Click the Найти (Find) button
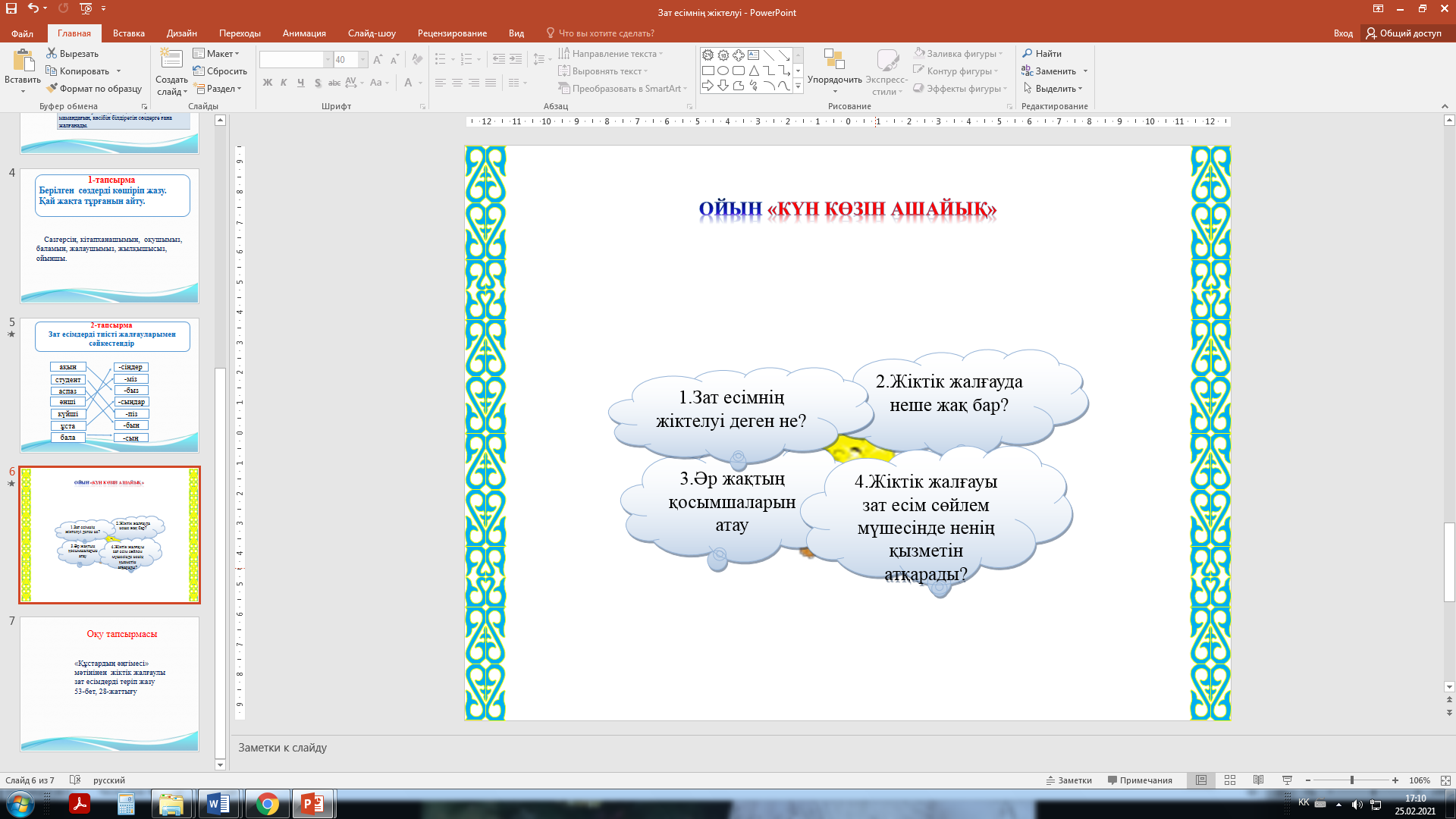This screenshot has height=819, width=1456. coord(1042,54)
